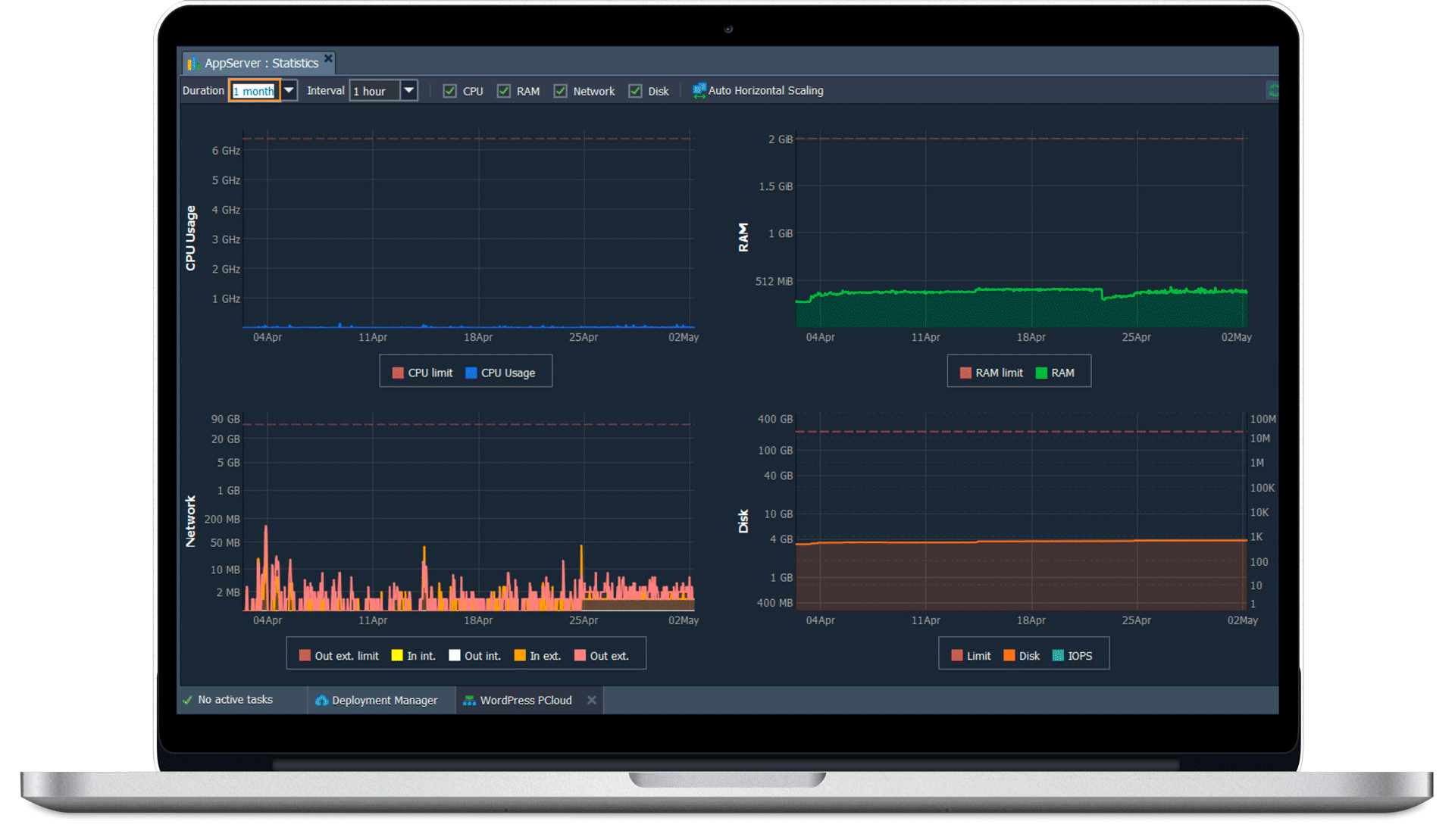This screenshot has width=1455, height=840.
Task: Select the AppServer : Statistics tab
Action: tap(260, 63)
